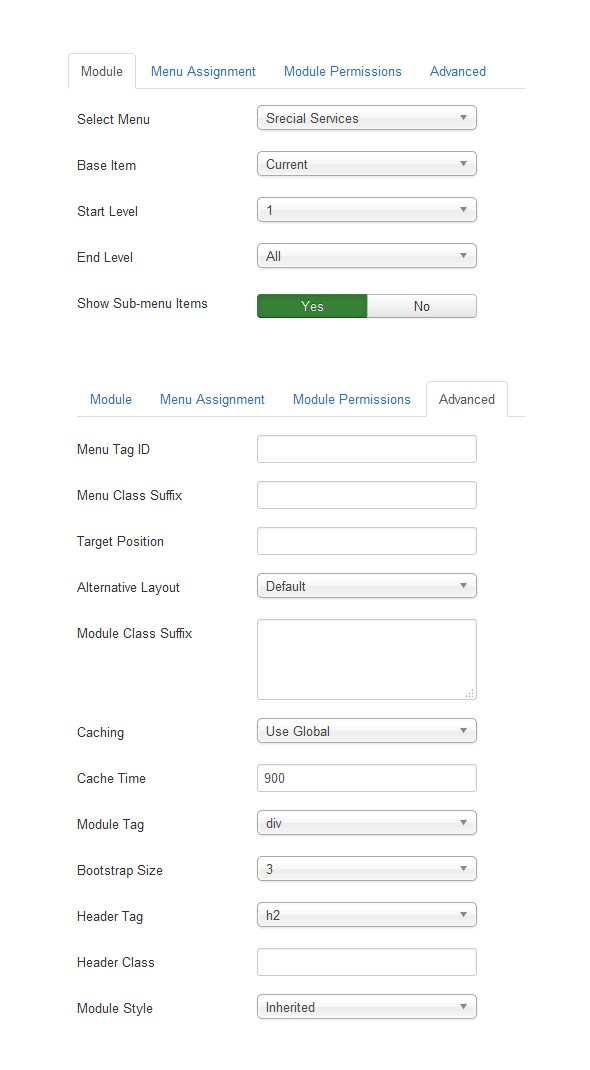This screenshot has width=590, height=1070.
Task: Open the Alternative Layout dropdown
Action: click(366, 586)
